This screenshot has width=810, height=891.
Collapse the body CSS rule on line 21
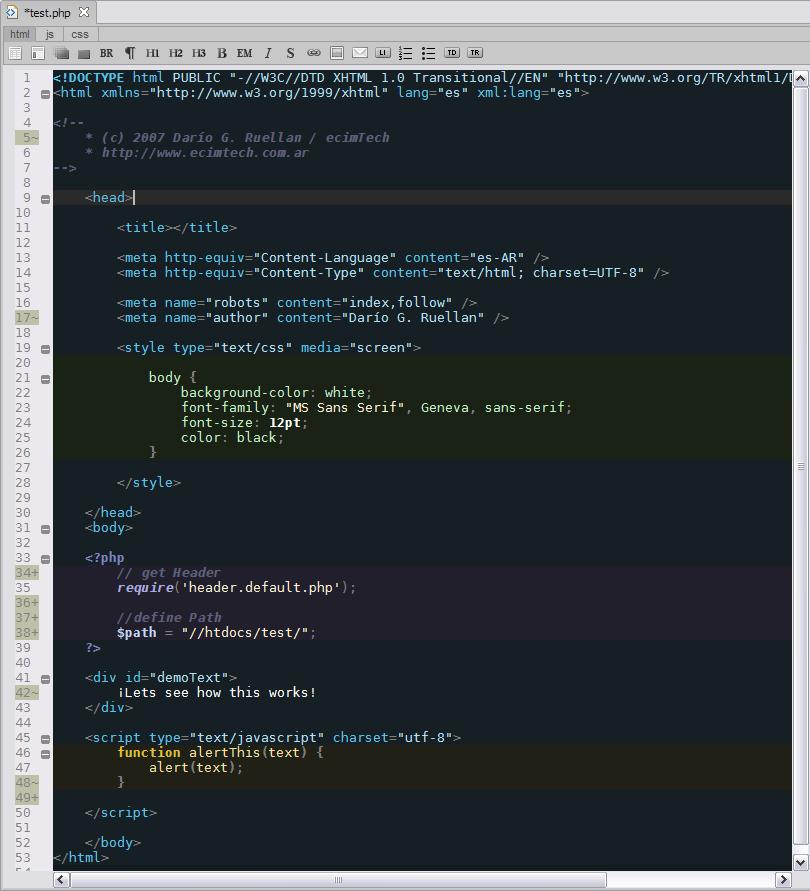coord(45,379)
